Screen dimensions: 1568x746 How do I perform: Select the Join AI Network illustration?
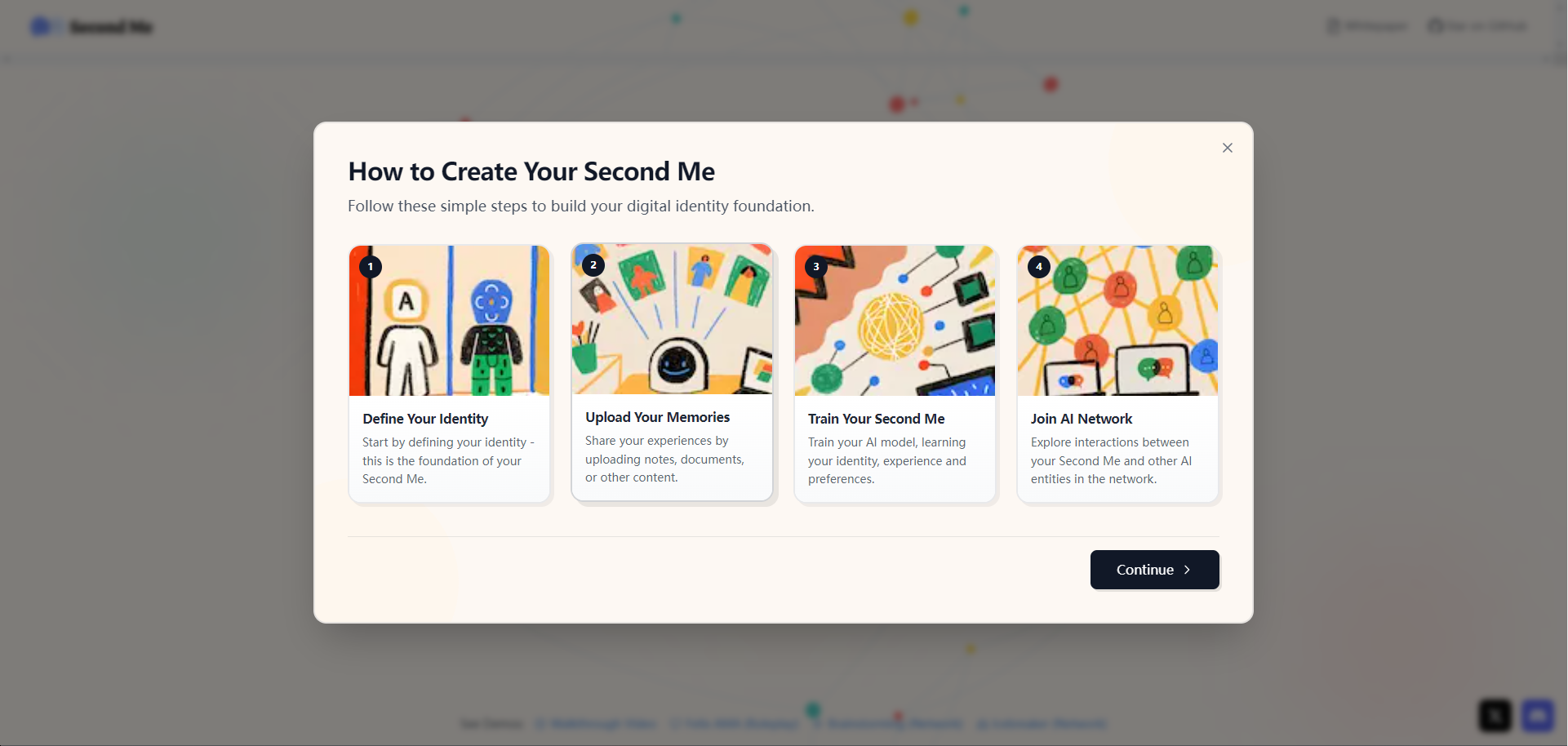[x=1117, y=321]
